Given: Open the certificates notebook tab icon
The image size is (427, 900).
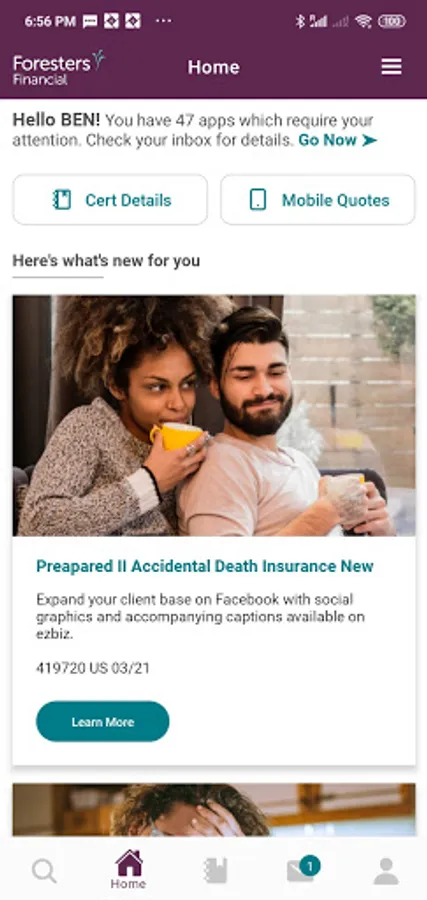Looking at the screenshot, I should pyautogui.click(x=216, y=871).
